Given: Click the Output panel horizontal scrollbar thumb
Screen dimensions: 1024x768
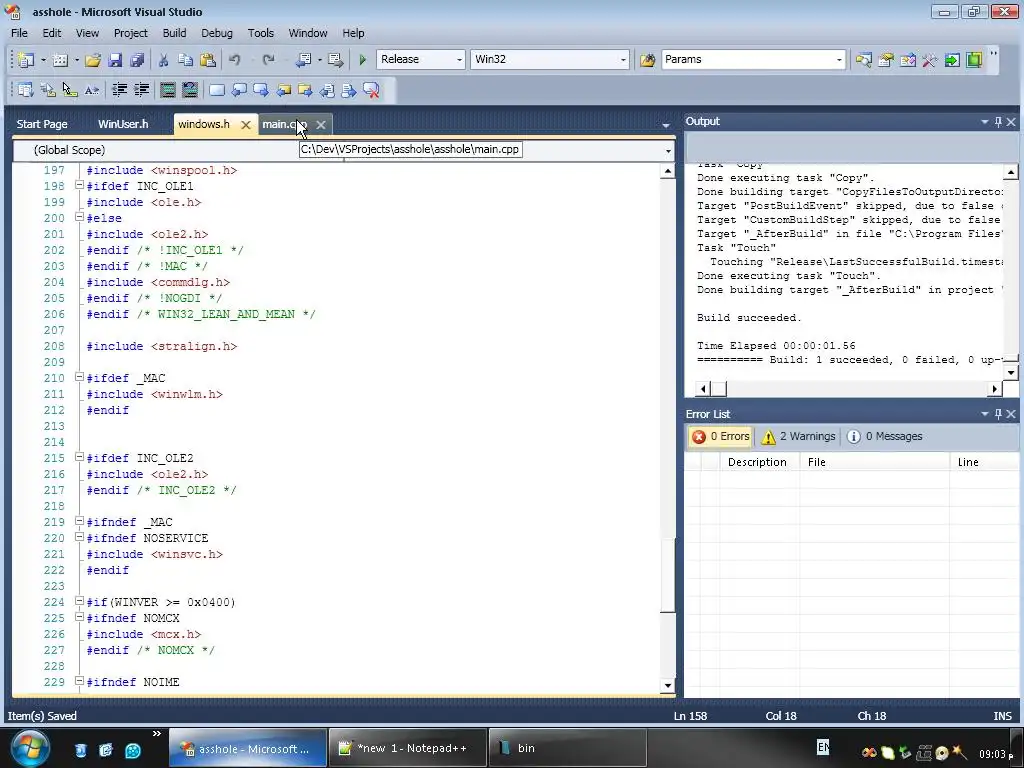Looking at the screenshot, I should pos(718,389).
